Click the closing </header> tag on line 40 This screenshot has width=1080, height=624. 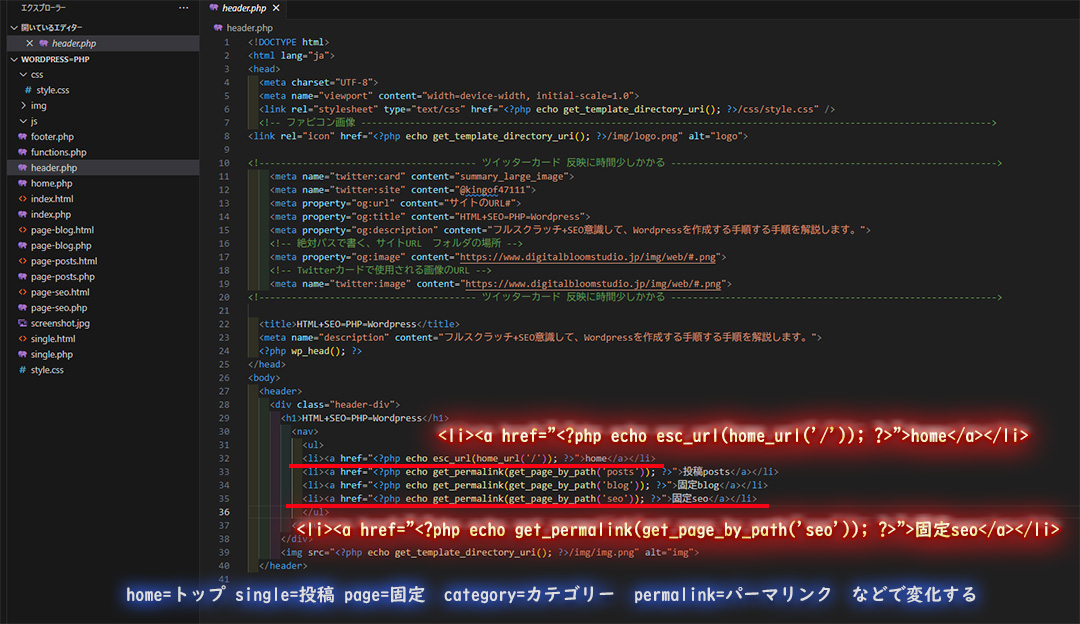coord(283,566)
